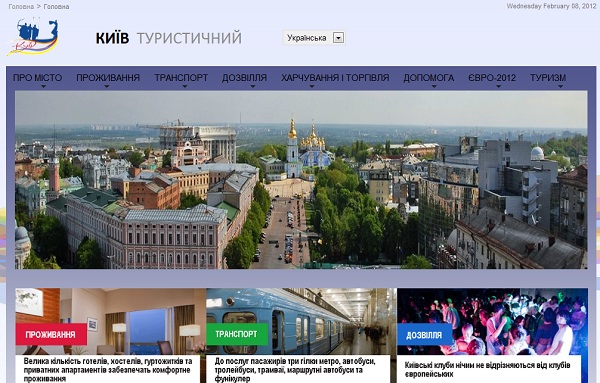The width and height of the screenshot is (600, 383).
Task: Open the nightclub crowd thumbnail
Action: coord(492,321)
